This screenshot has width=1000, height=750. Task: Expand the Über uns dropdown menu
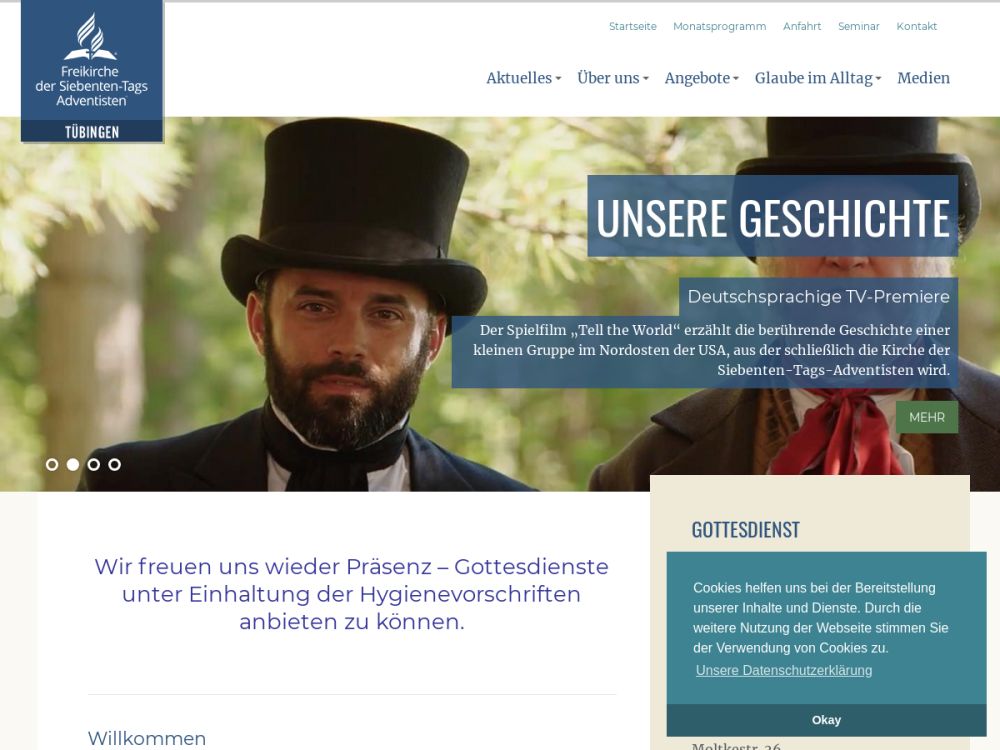point(613,78)
